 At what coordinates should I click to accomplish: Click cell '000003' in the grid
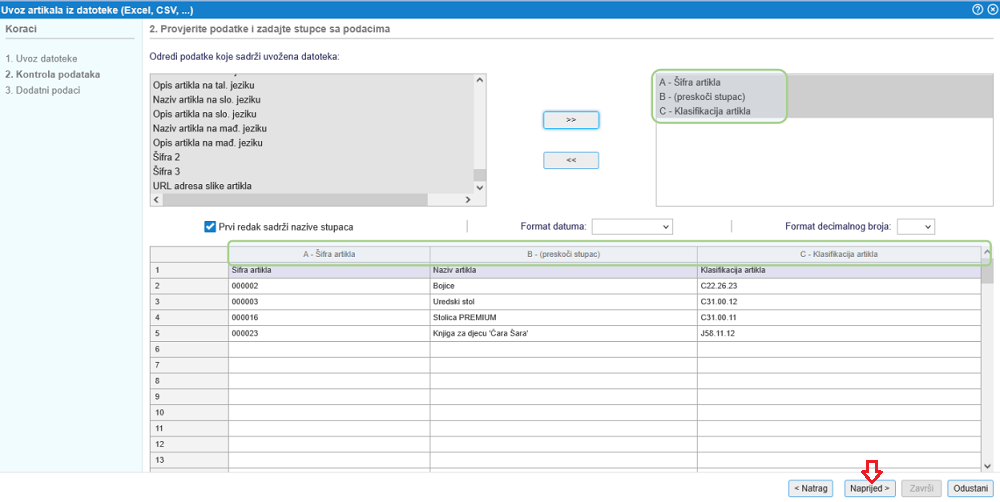click(329, 301)
